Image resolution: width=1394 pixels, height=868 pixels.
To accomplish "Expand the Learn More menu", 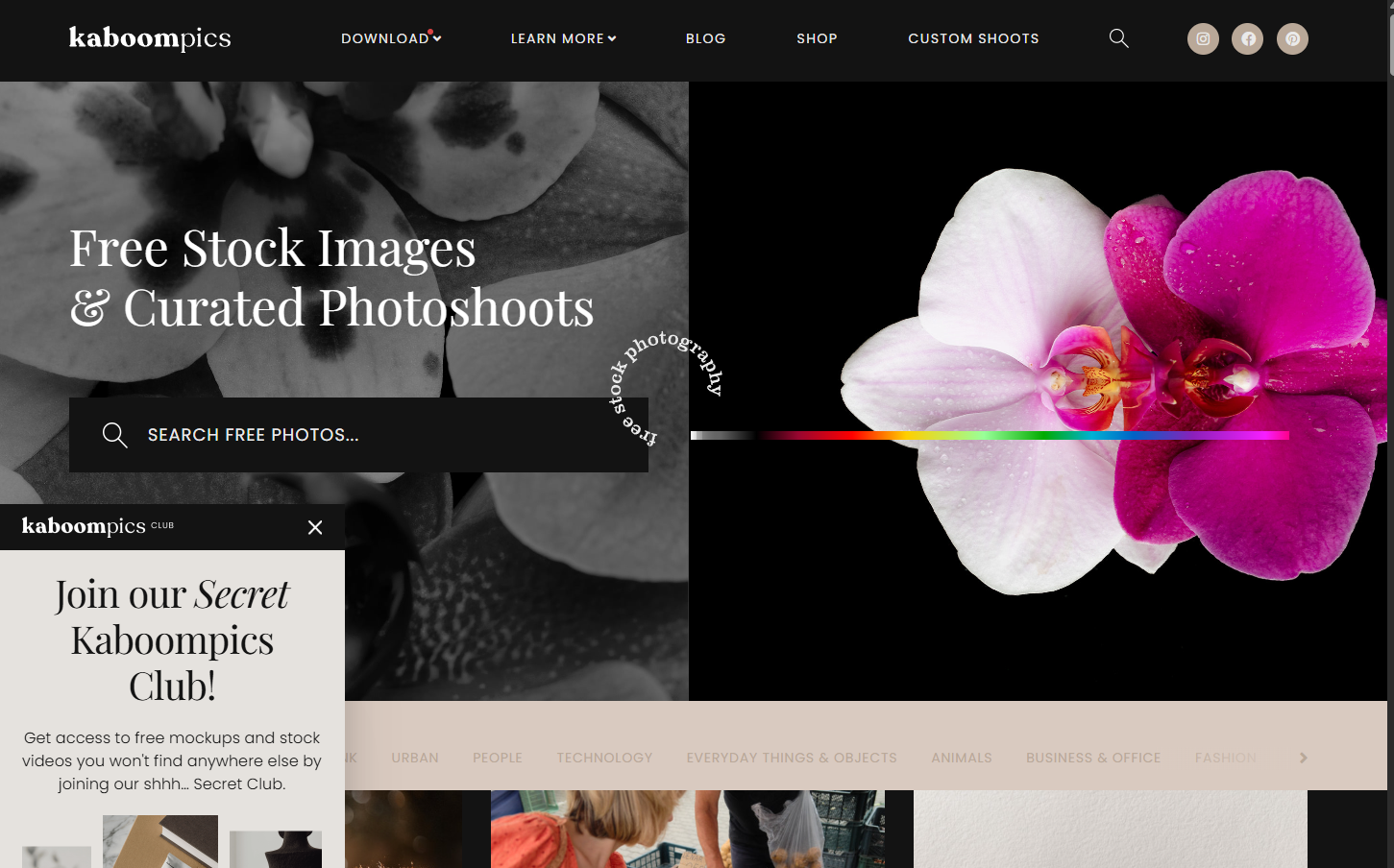I will click(x=563, y=38).
